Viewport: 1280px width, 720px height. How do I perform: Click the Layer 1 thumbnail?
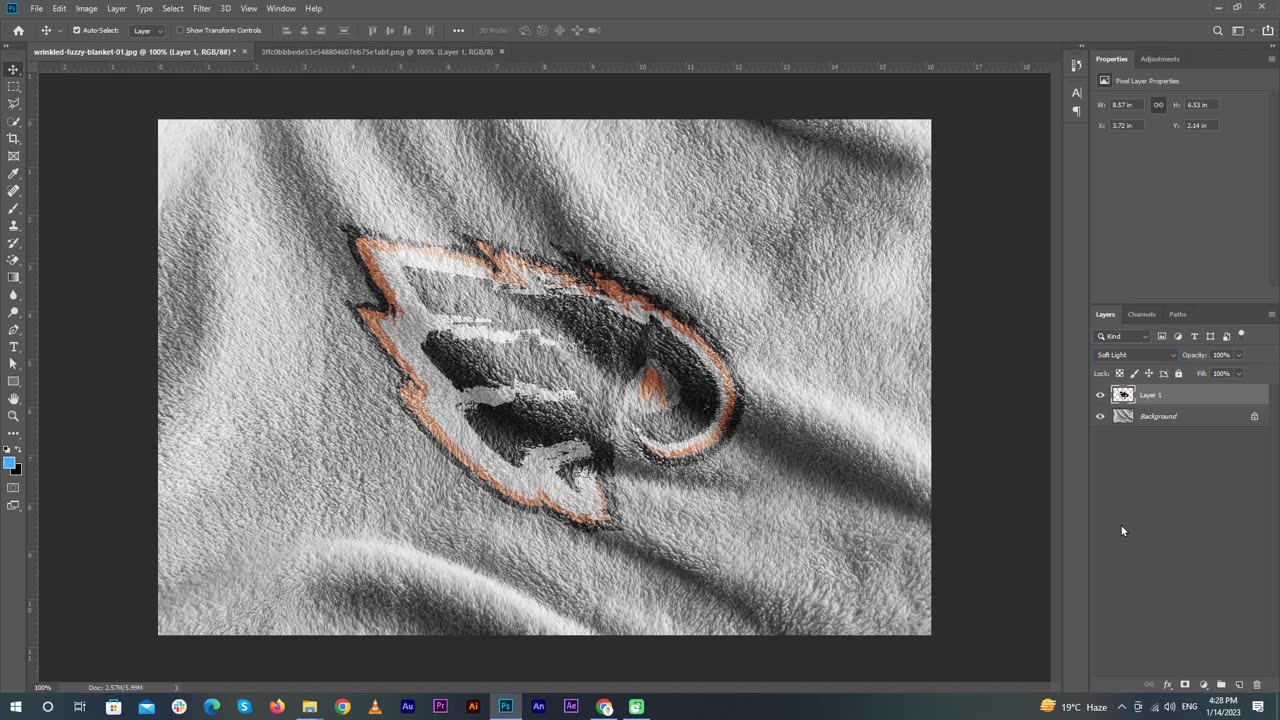point(1123,395)
